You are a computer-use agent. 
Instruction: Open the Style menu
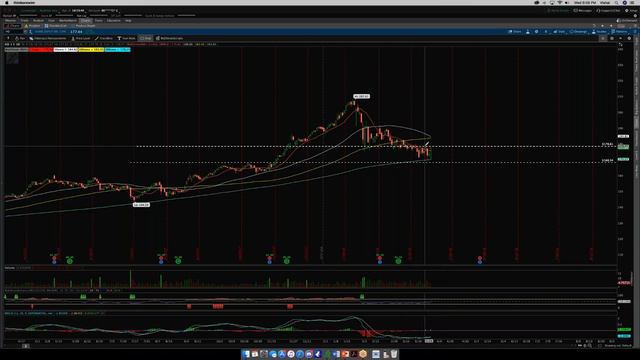559,31
